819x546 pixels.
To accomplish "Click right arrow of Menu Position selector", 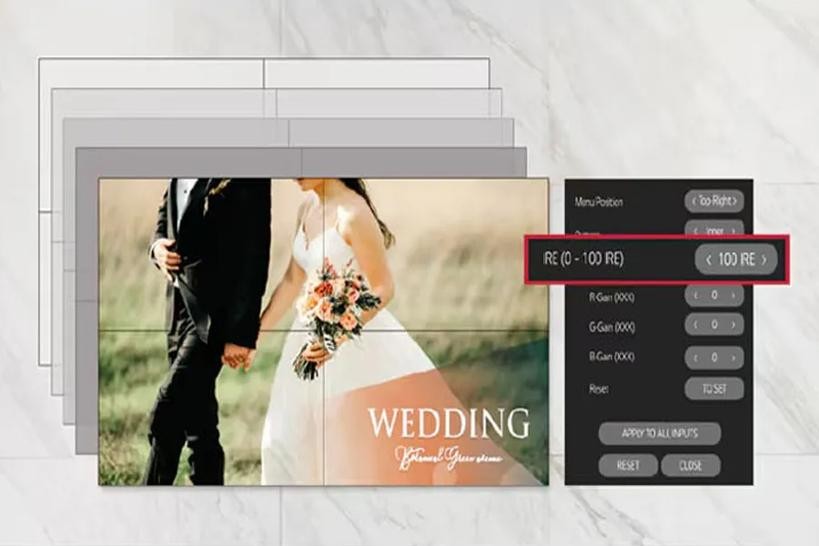I will point(736,201).
